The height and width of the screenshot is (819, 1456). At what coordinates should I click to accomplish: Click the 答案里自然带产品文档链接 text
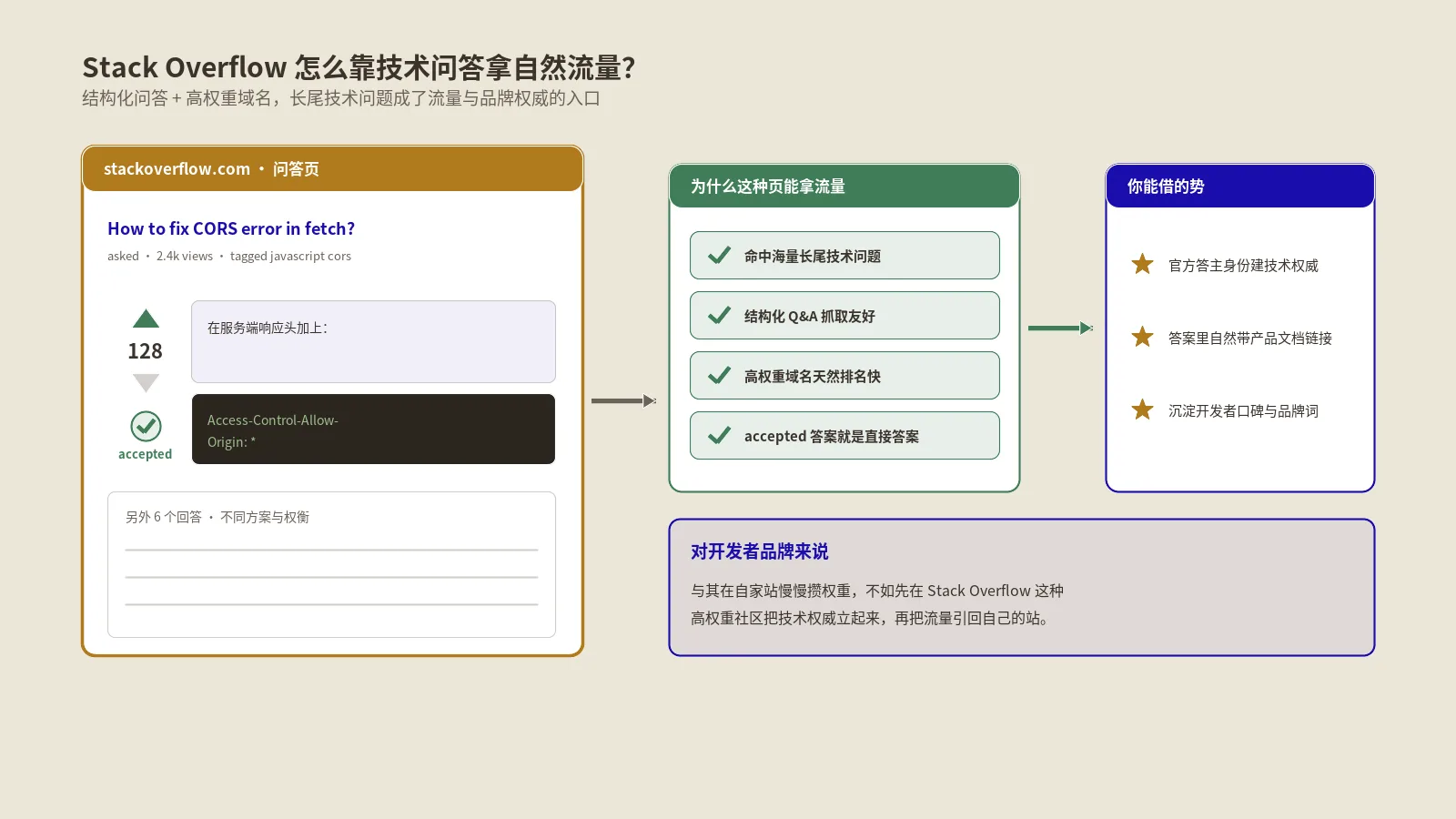(x=1250, y=339)
